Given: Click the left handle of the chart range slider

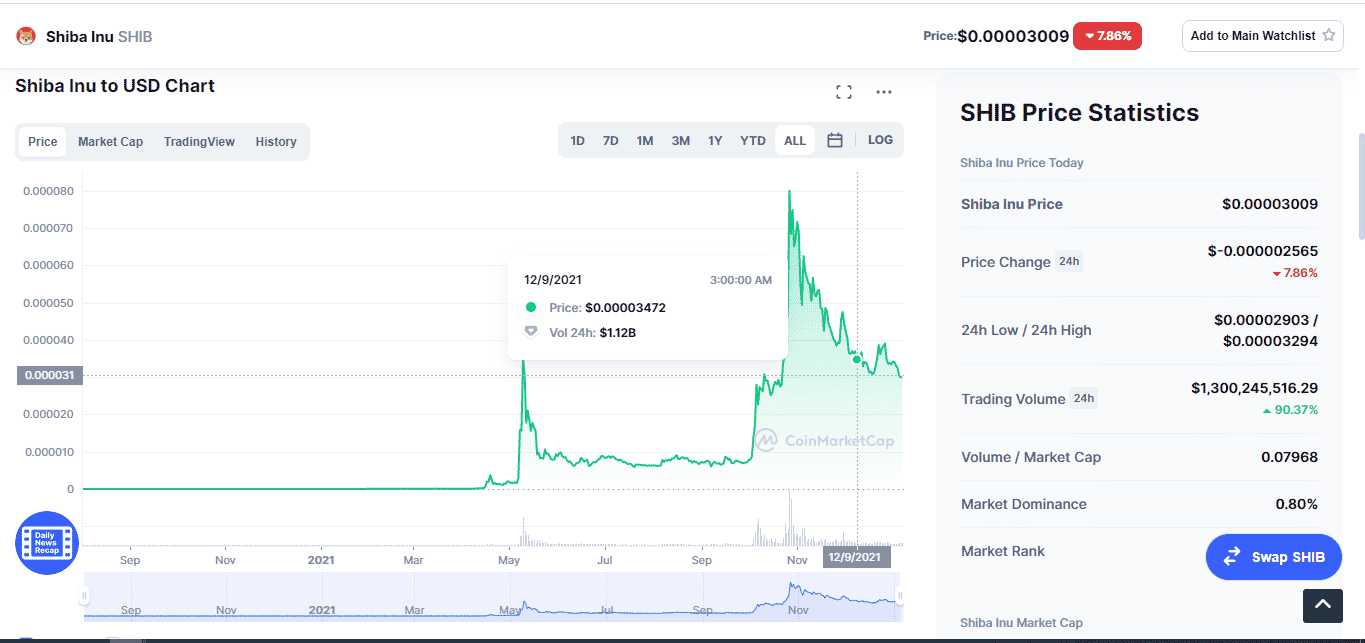Looking at the screenshot, I should [x=85, y=596].
